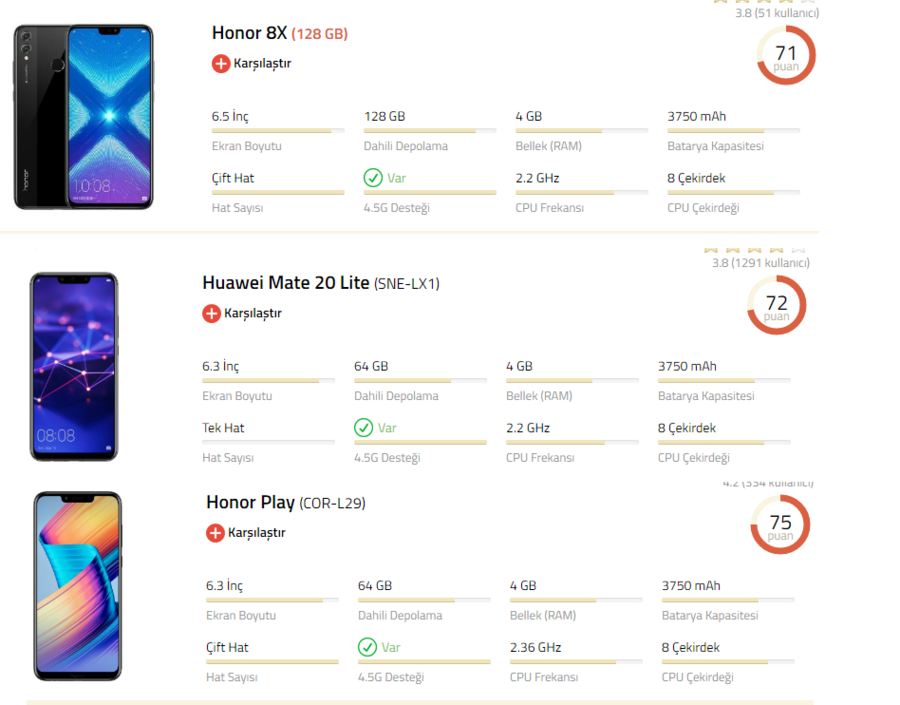The height and width of the screenshot is (705, 900).
Task: Click the Honor 8X phone image
Action: pos(83,117)
